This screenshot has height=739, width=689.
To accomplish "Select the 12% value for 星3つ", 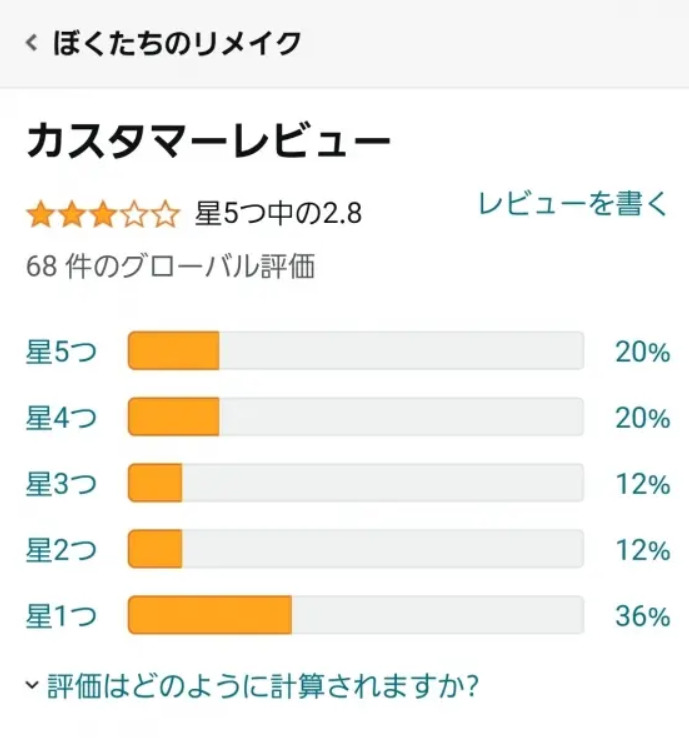I will tap(641, 484).
